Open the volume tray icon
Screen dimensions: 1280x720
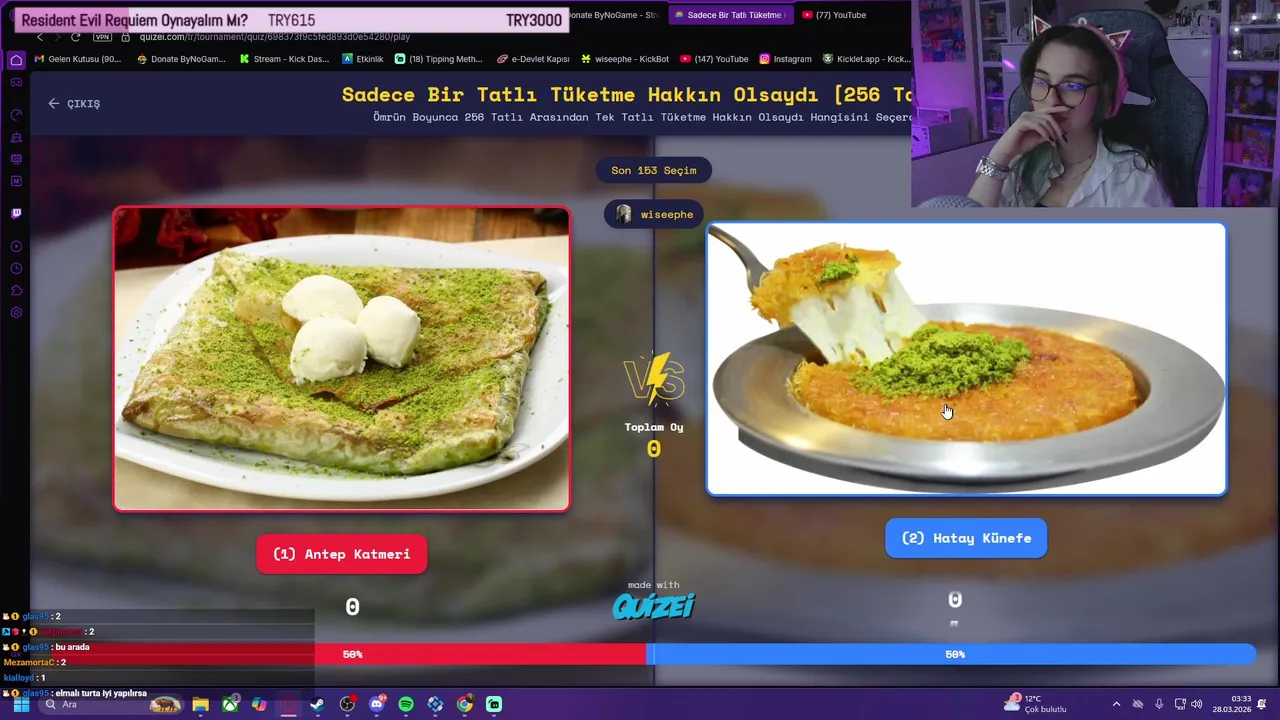[x=1197, y=704]
